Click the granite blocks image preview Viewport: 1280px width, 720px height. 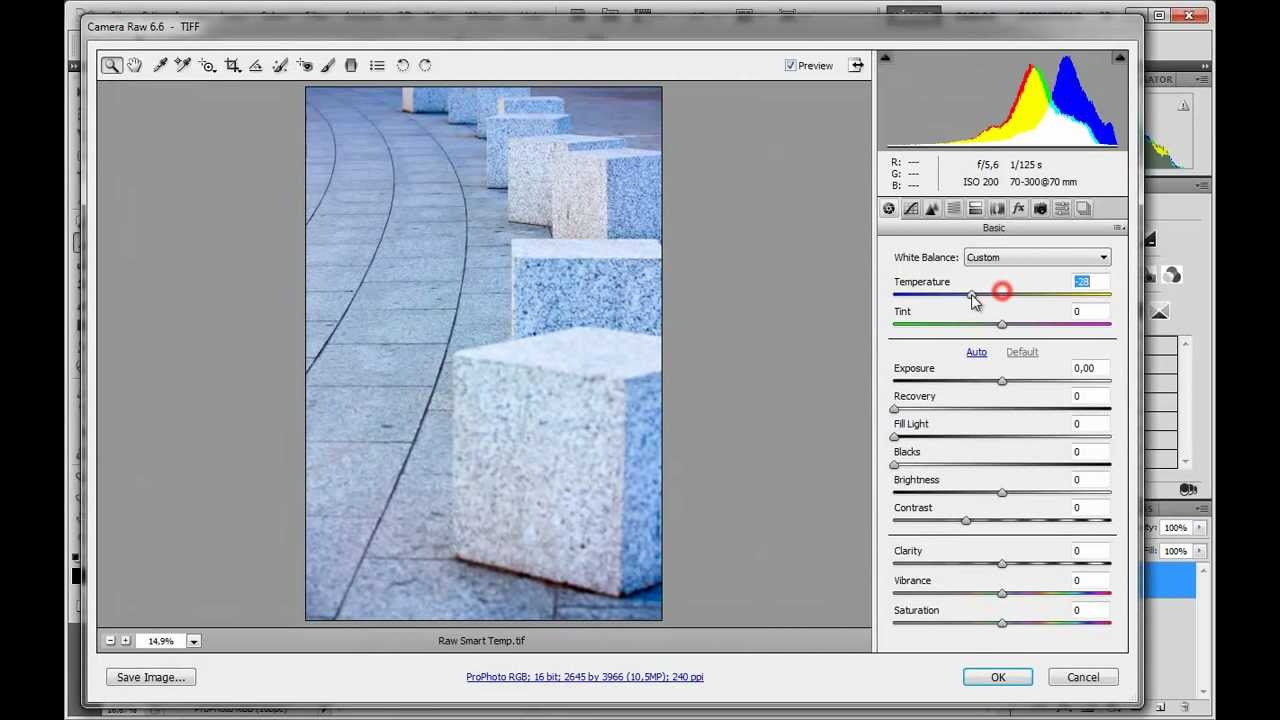pyautogui.click(x=484, y=354)
